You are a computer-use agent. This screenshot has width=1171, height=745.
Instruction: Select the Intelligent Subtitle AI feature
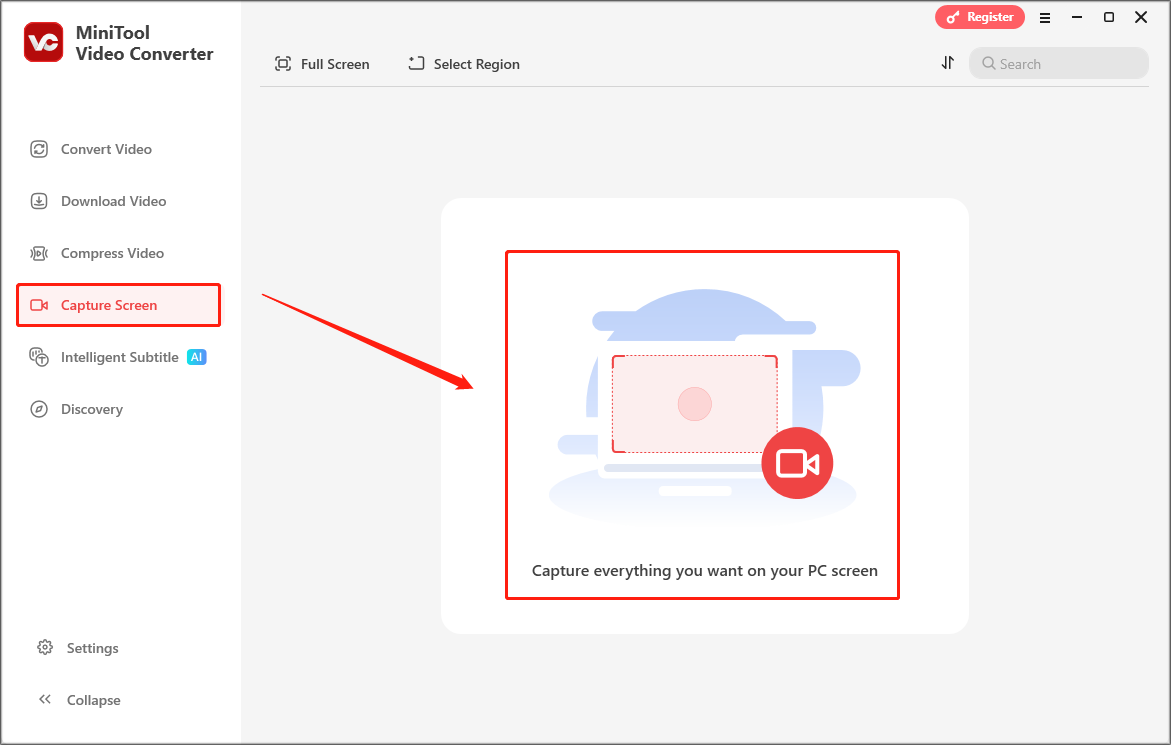(120, 357)
